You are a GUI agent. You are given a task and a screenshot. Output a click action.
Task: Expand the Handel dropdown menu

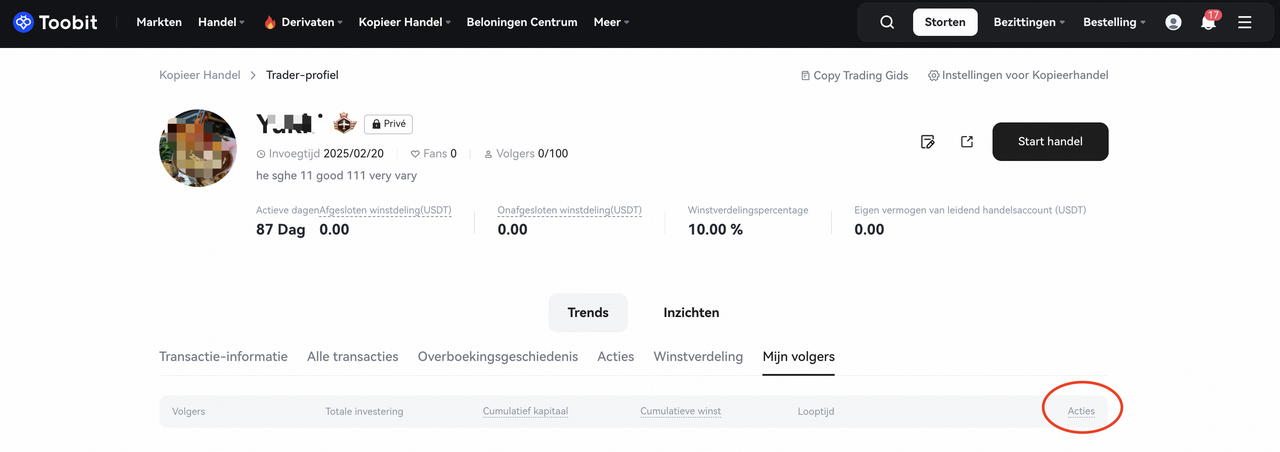tap(221, 22)
